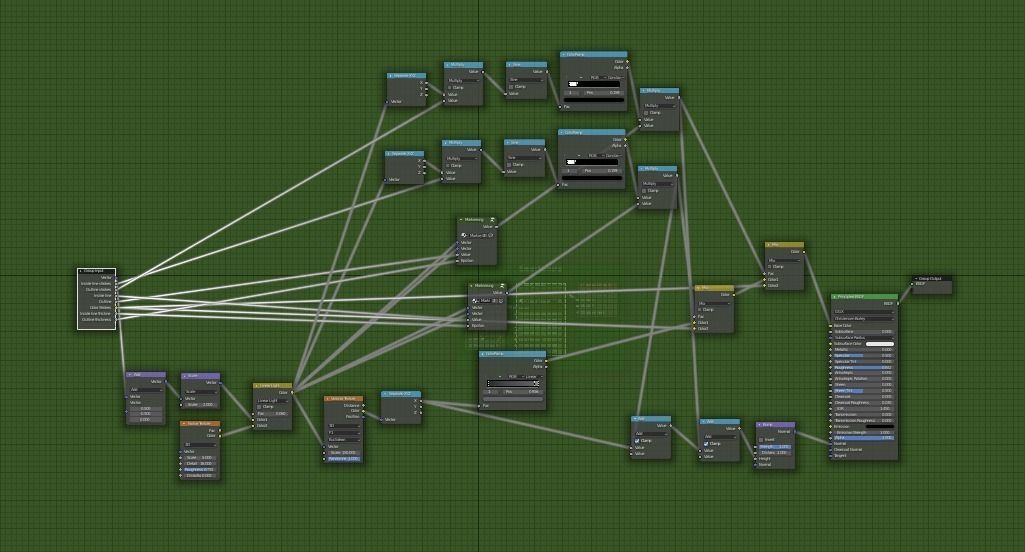The image size is (1025, 552).
Task: Click the Roughness slider in Principled BSDF
Action: pos(864,368)
